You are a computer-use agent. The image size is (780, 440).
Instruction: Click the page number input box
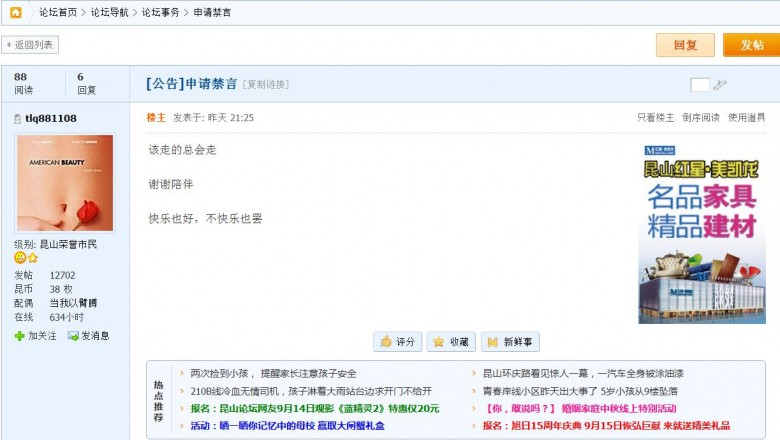tap(700, 85)
